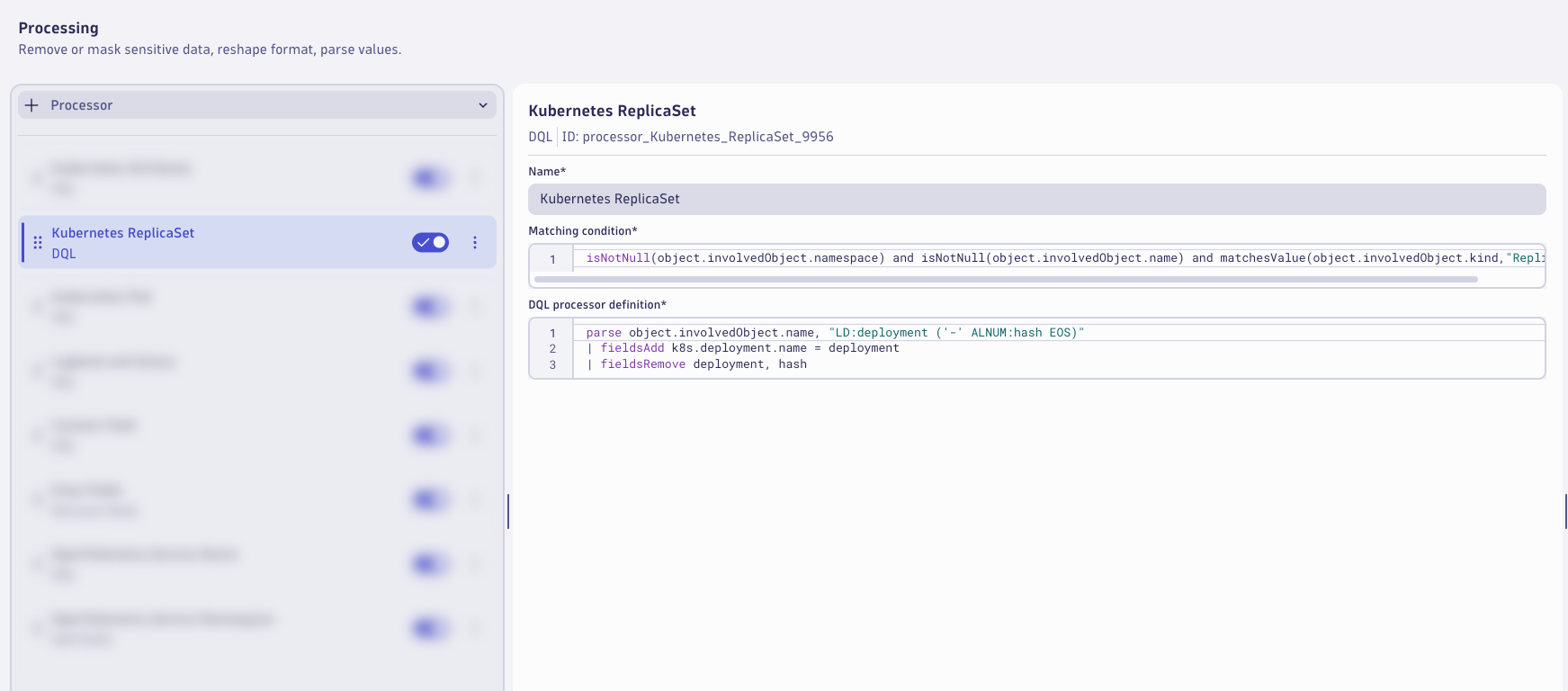Open Kubernetes ReplicaSet three-dot options menu

click(475, 242)
